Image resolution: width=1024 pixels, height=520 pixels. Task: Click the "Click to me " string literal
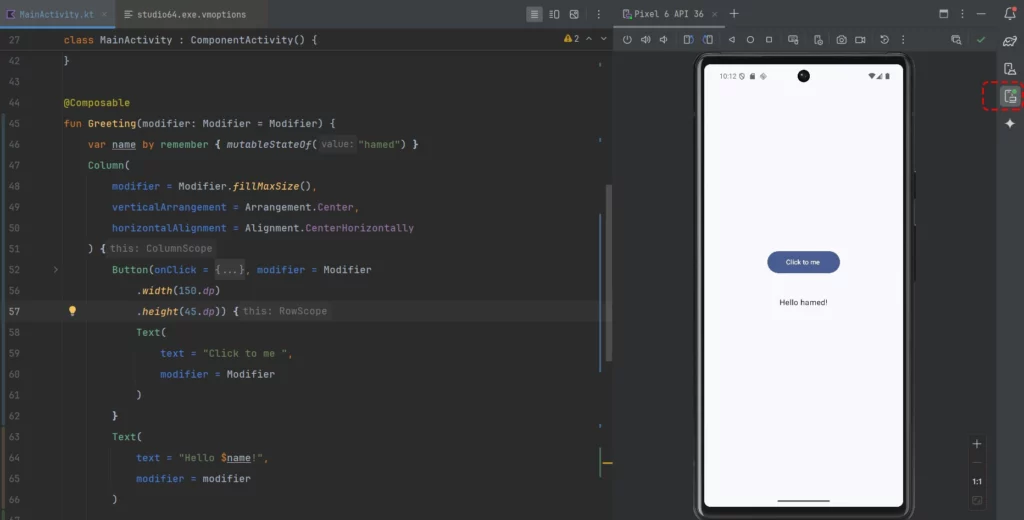coord(245,353)
